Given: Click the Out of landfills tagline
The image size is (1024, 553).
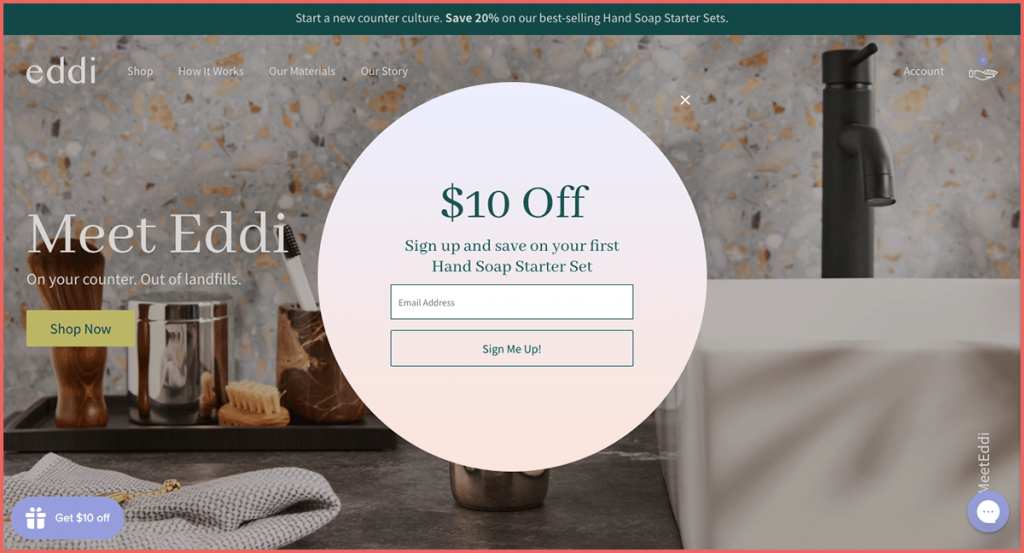Looking at the screenshot, I should (134, 279).
